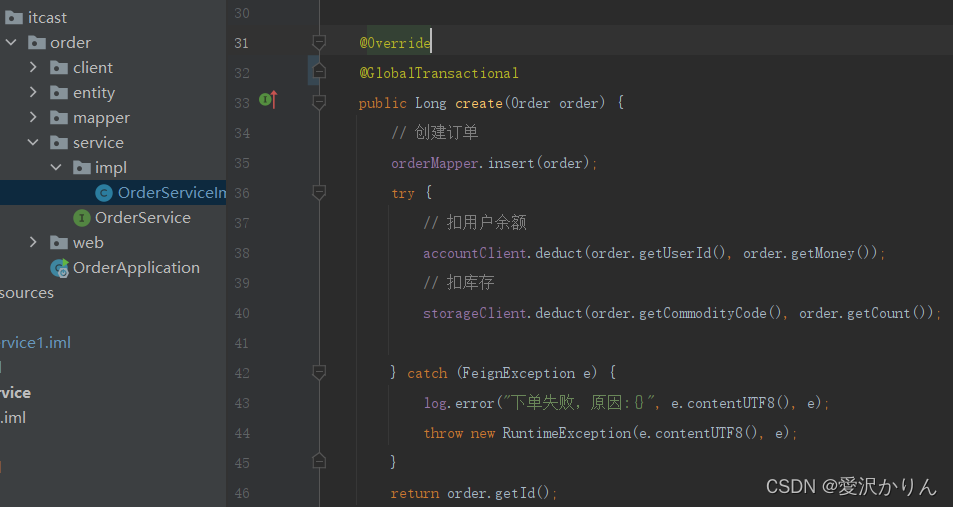Click accountClient on line 38
Viewport: 953px width, 507px height.
(475, 253)
